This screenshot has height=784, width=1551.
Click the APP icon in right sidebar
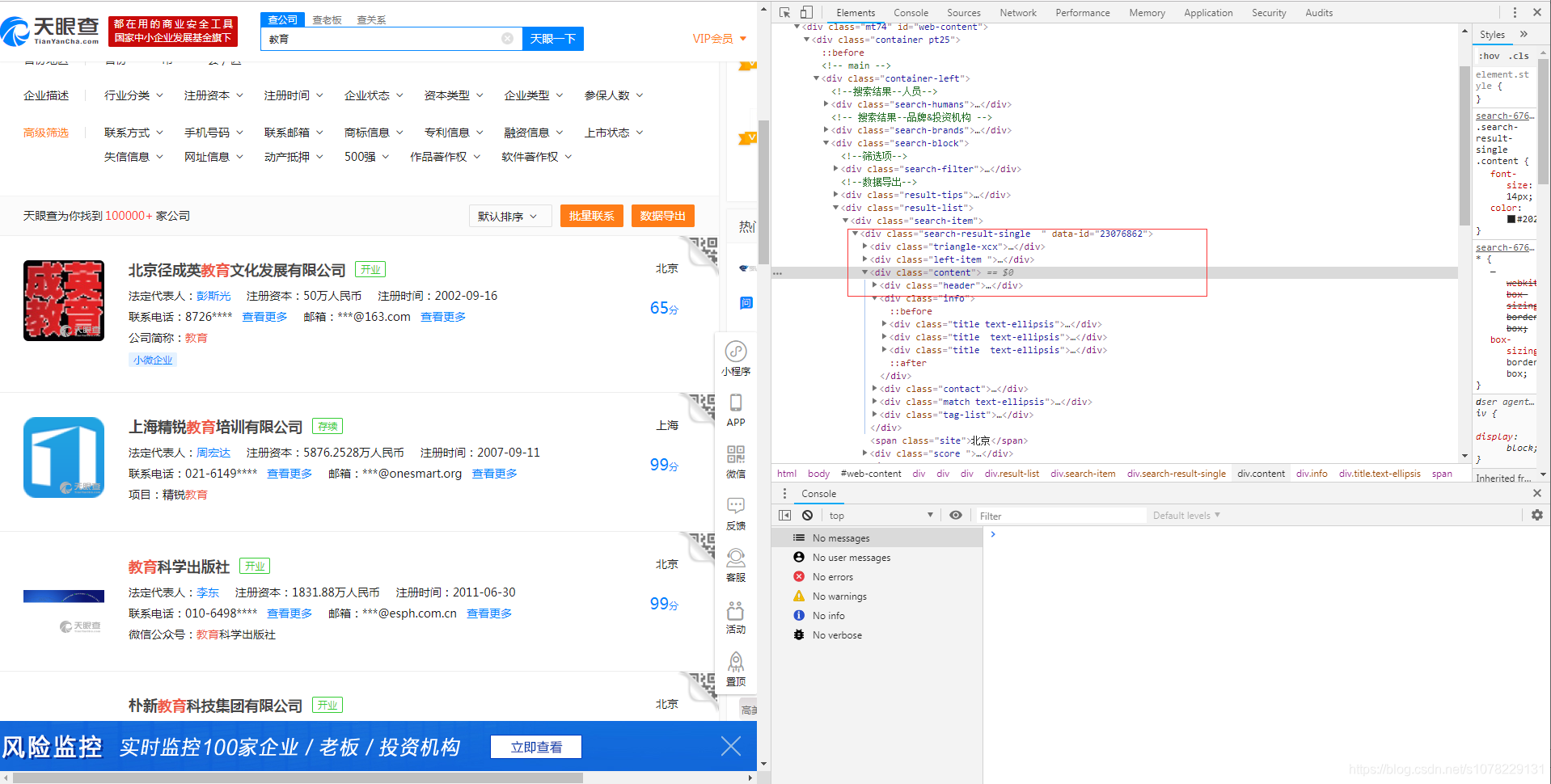click(735, 408)
